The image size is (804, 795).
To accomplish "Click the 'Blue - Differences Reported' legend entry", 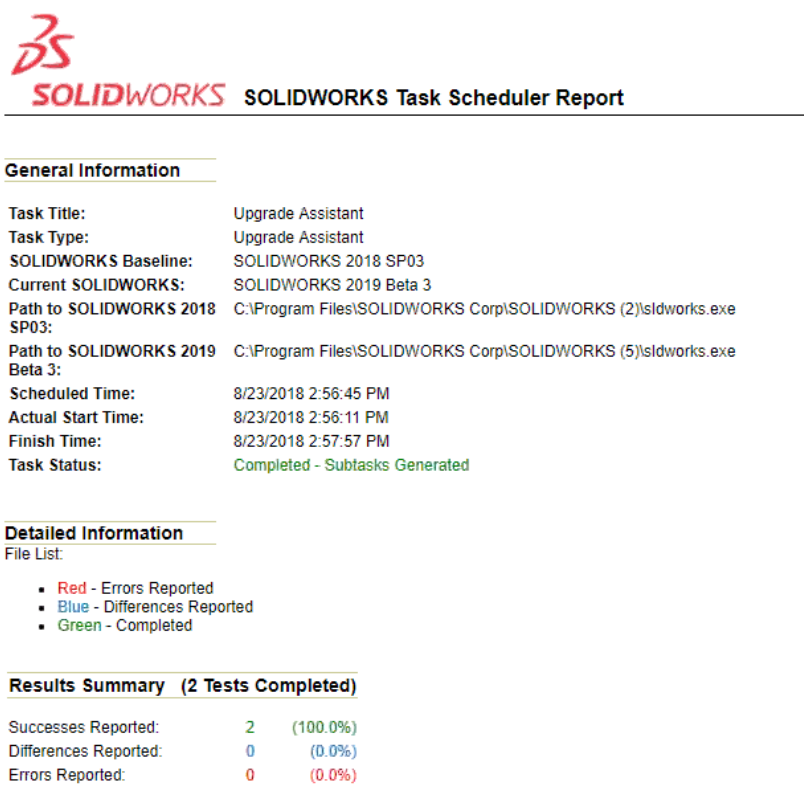I will pos(155,607).
